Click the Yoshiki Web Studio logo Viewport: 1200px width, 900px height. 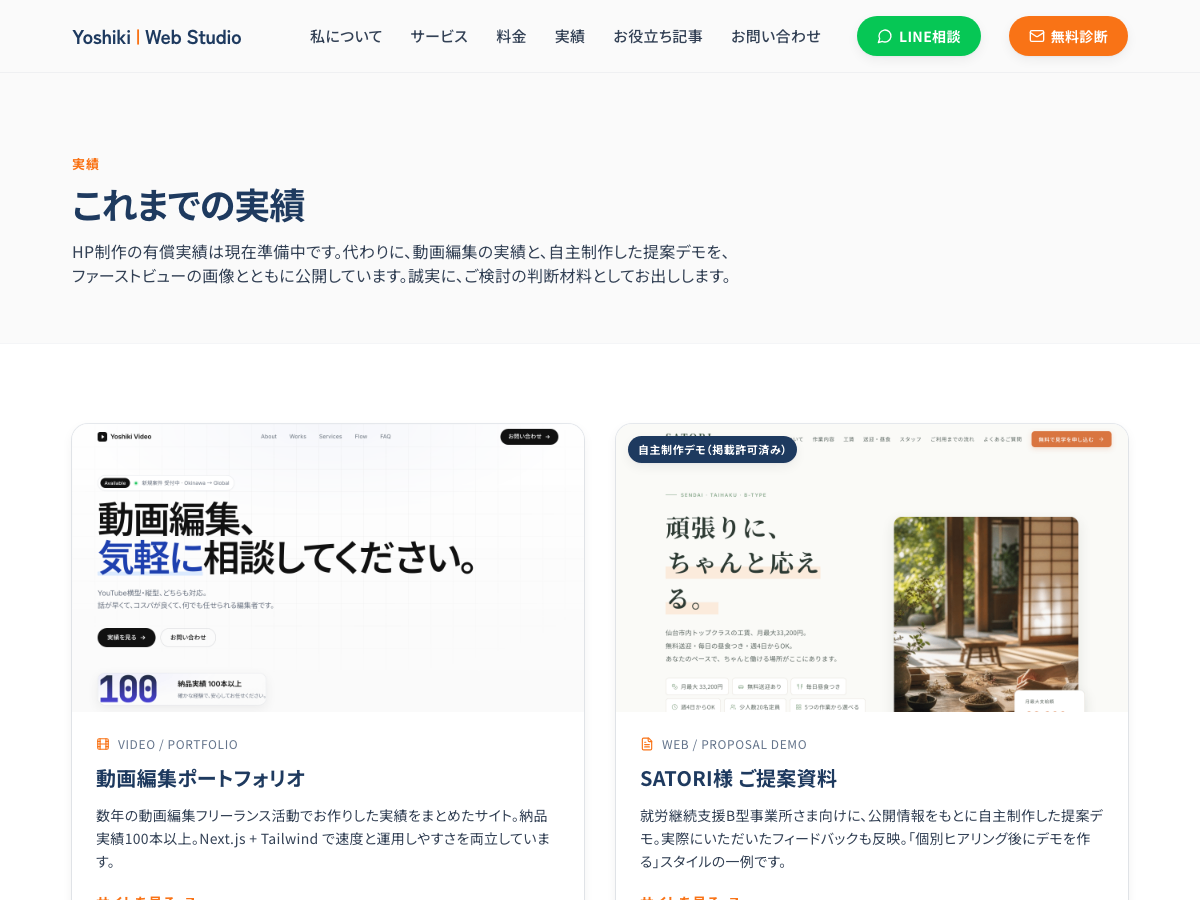157,37
